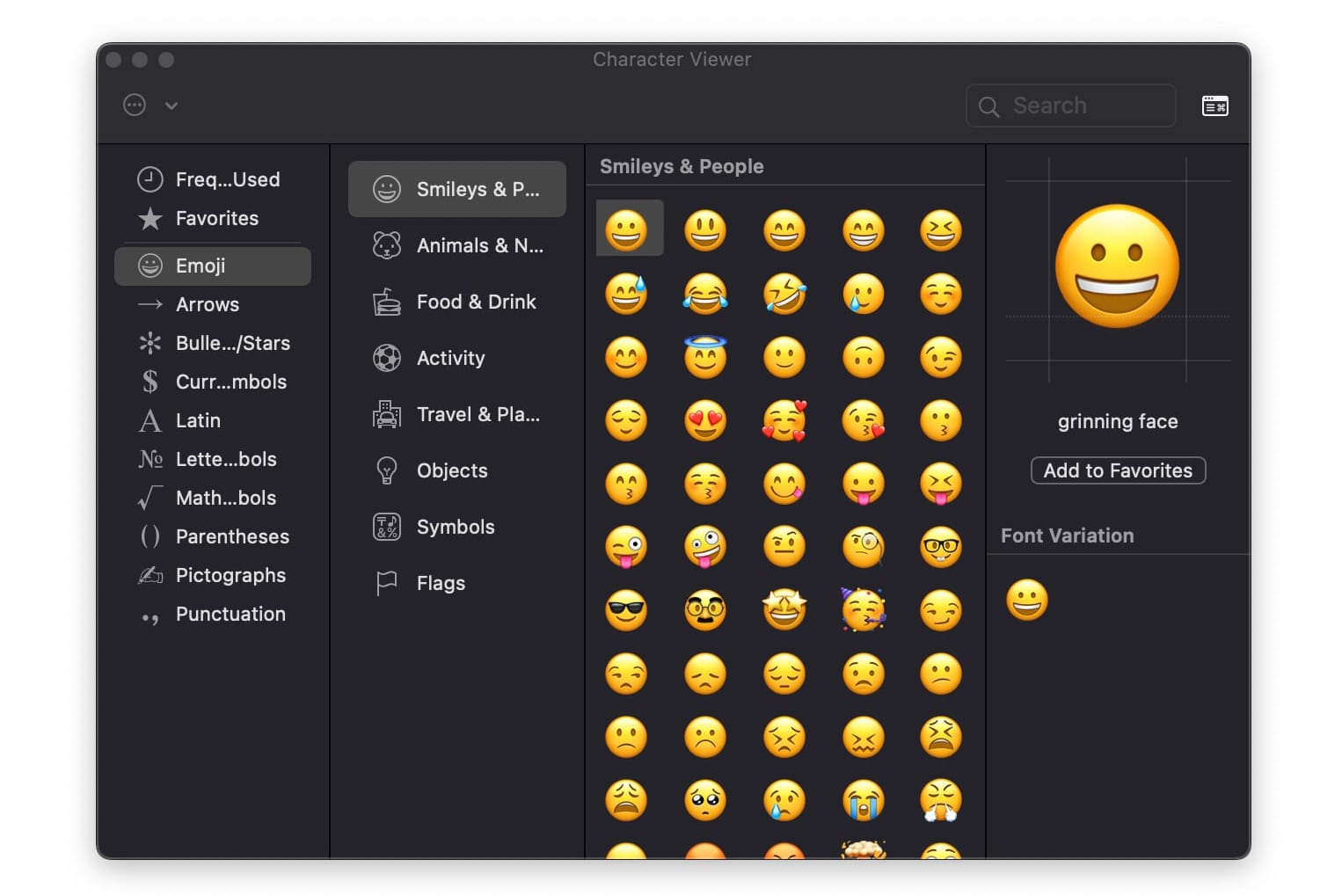Choose the partying face emoji
Viewport: 1342px width, 896px height.
863,610
